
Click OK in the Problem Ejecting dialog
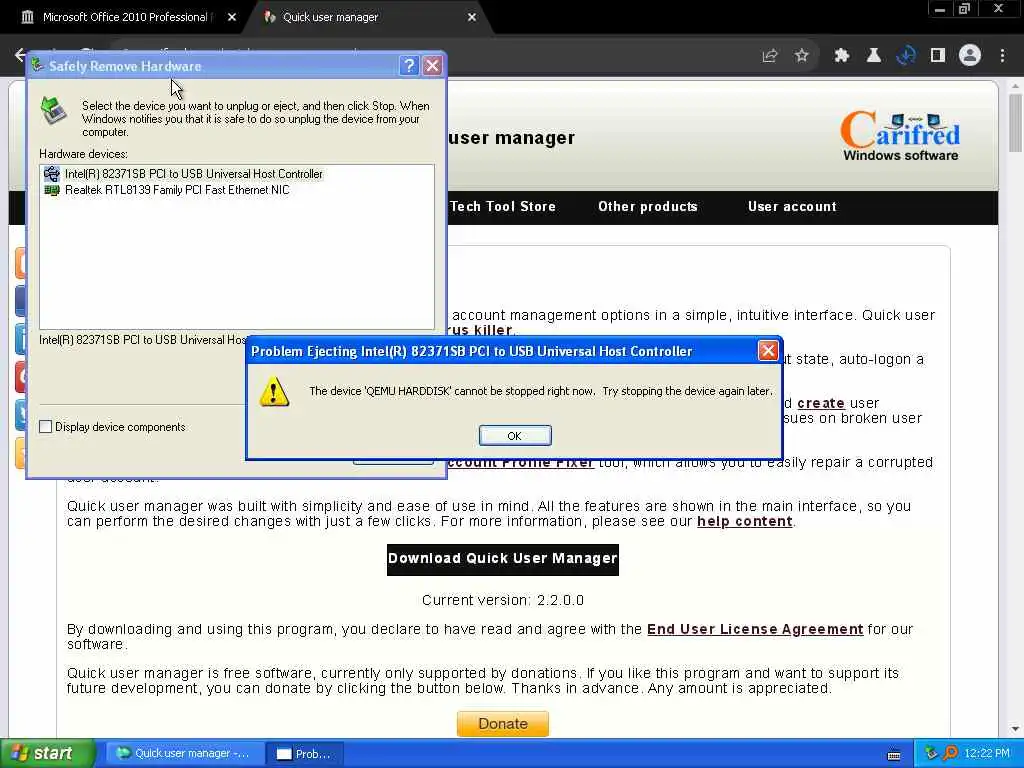point(515,436)
